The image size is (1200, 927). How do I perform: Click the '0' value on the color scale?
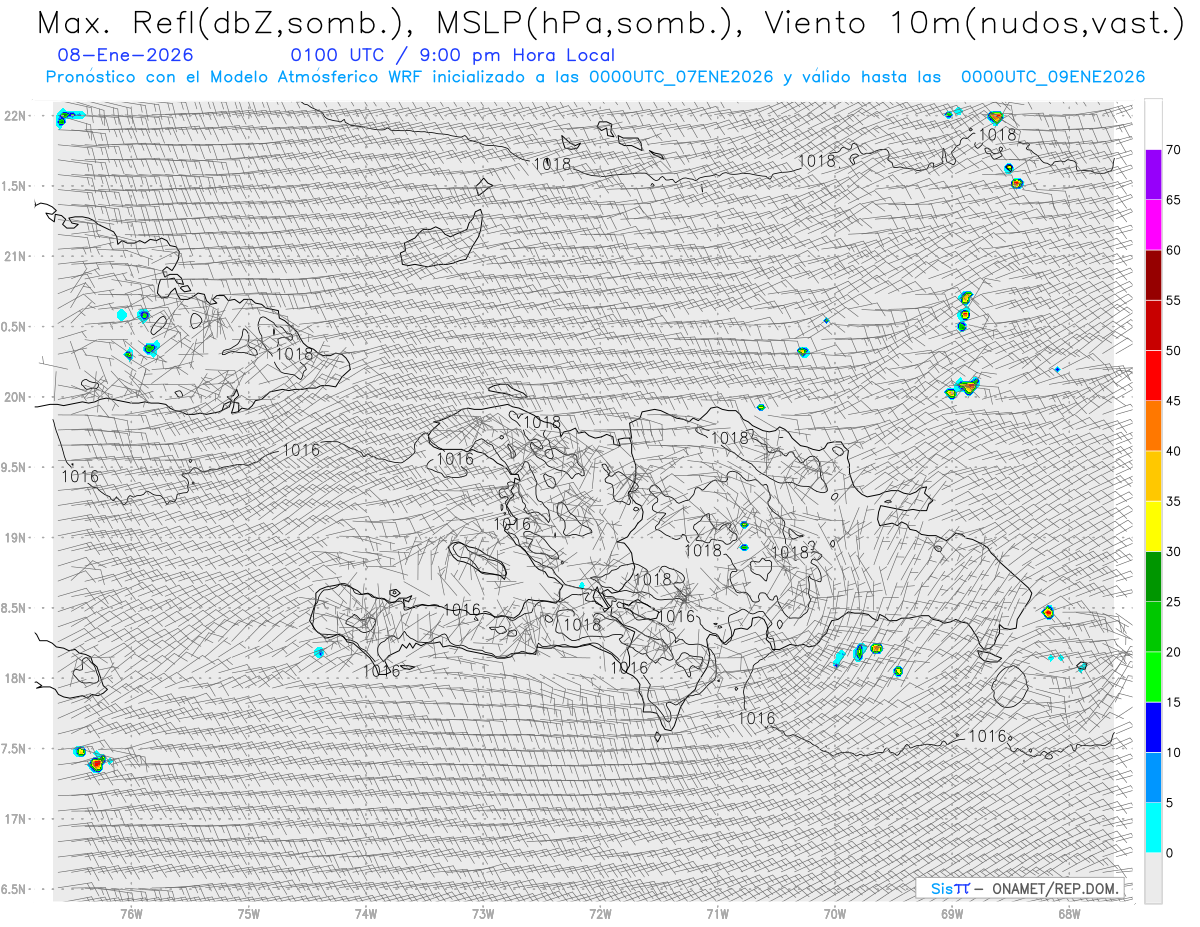(x=1170, y=853)
